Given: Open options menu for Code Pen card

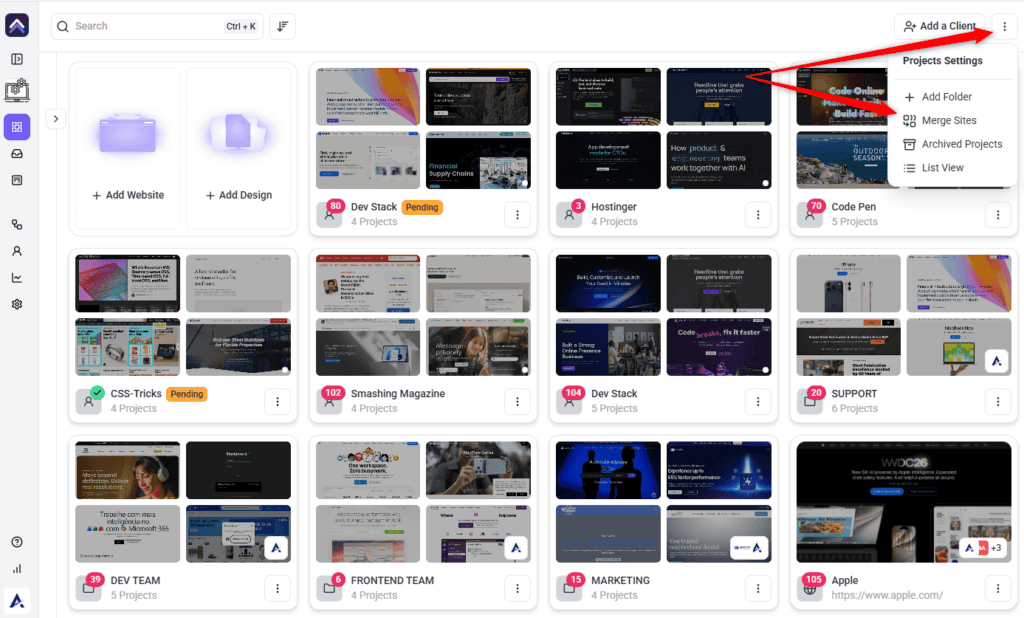Looking at the screenshot, I should tap(997, 215).
